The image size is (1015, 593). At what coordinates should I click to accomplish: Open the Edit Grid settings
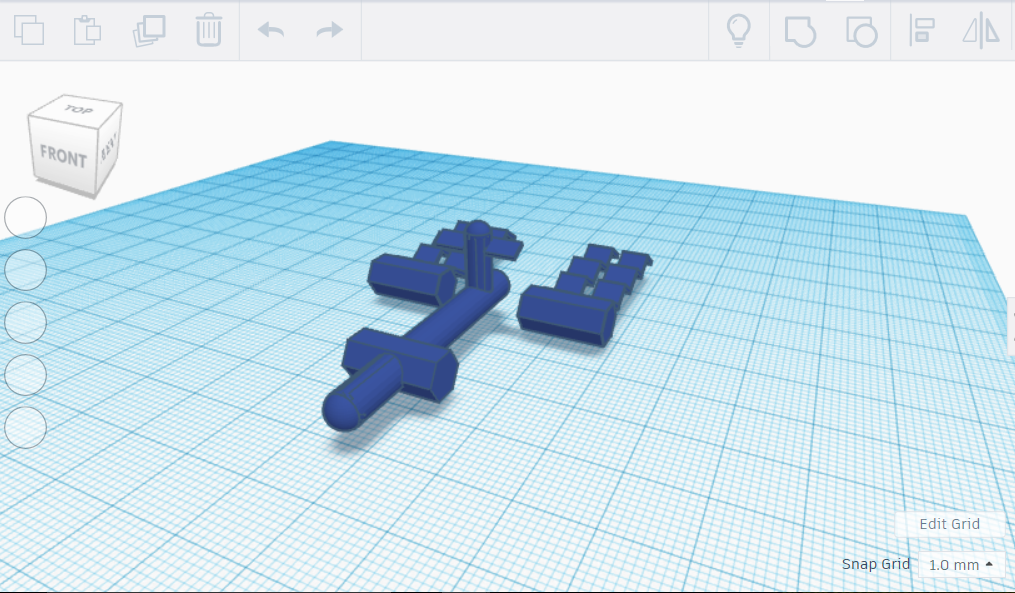coord(950,524)
